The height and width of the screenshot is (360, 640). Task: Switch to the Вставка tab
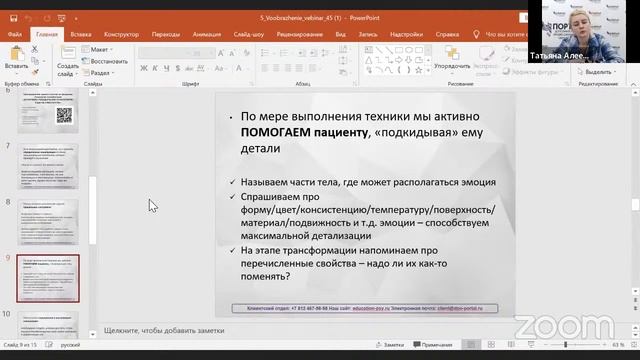pos(81,35)
